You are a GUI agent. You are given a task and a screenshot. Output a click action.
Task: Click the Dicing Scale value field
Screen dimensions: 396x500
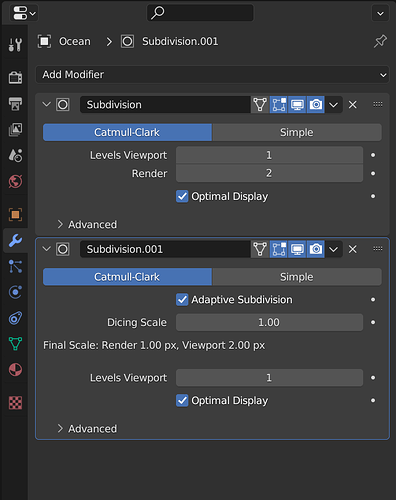tap(269, 322)
